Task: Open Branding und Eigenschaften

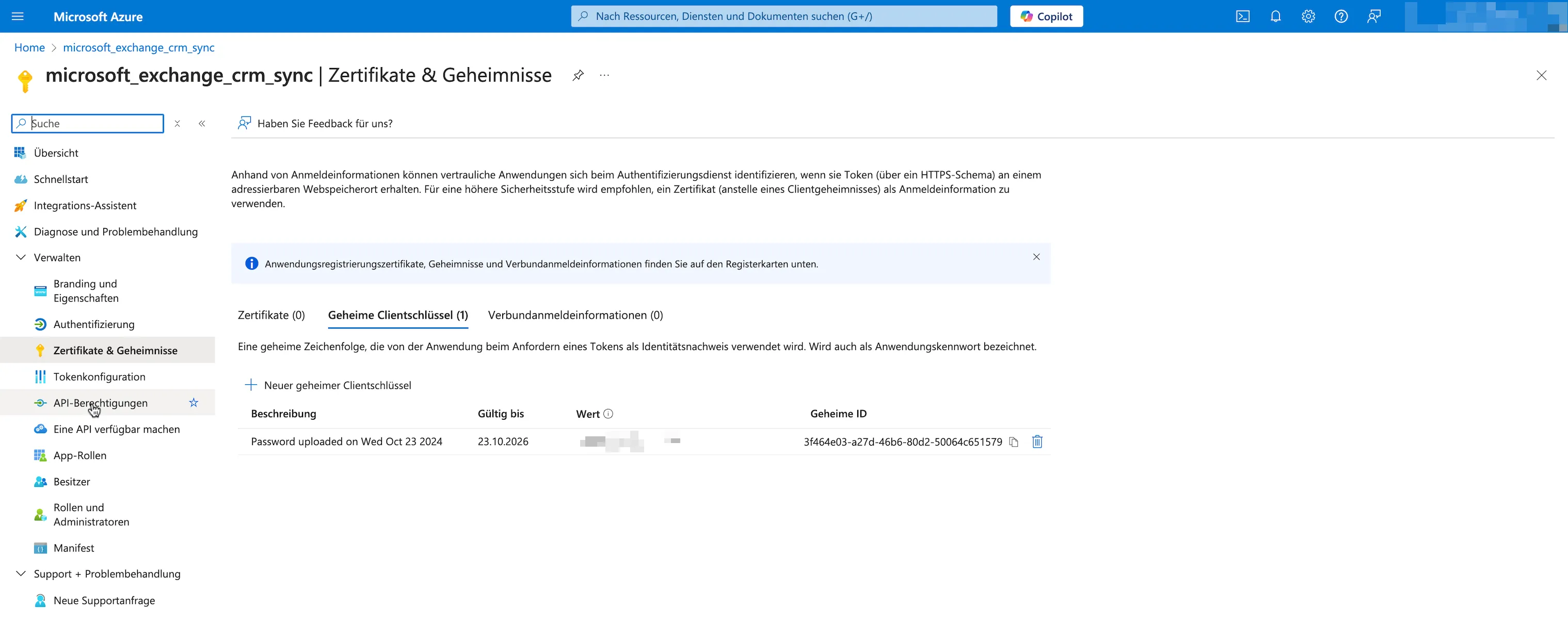Action: [86, 291]
